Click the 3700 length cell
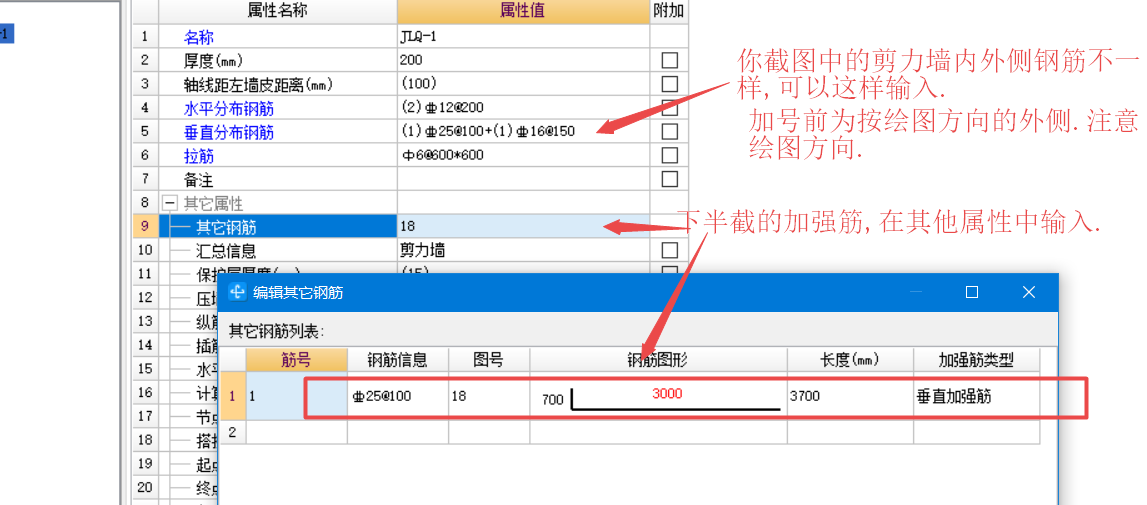Screen dimensions: 1147x505 tap(850, 396)
